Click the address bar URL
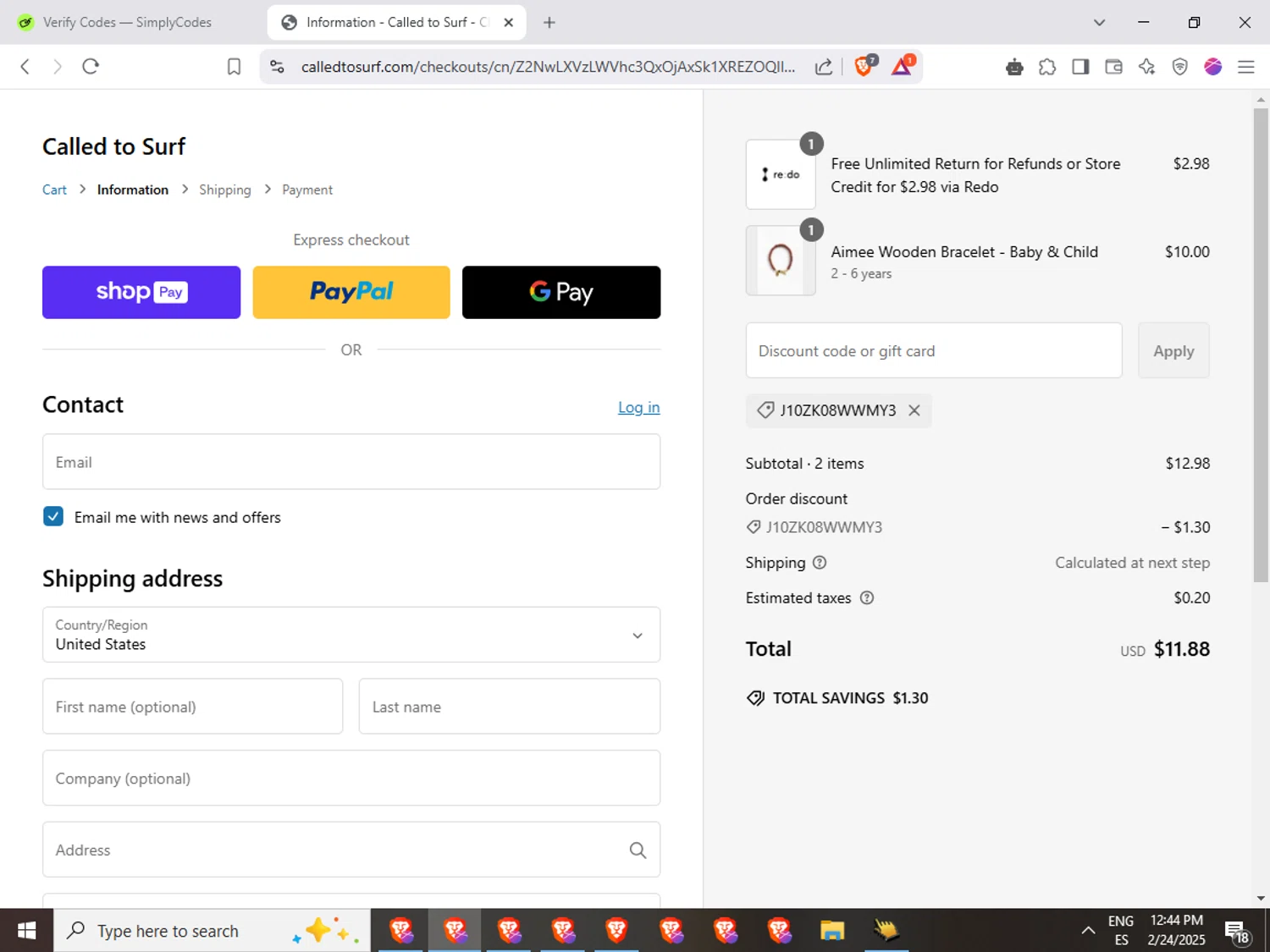Viewport: 1270px width, 952px height. (x=548, y=67)
